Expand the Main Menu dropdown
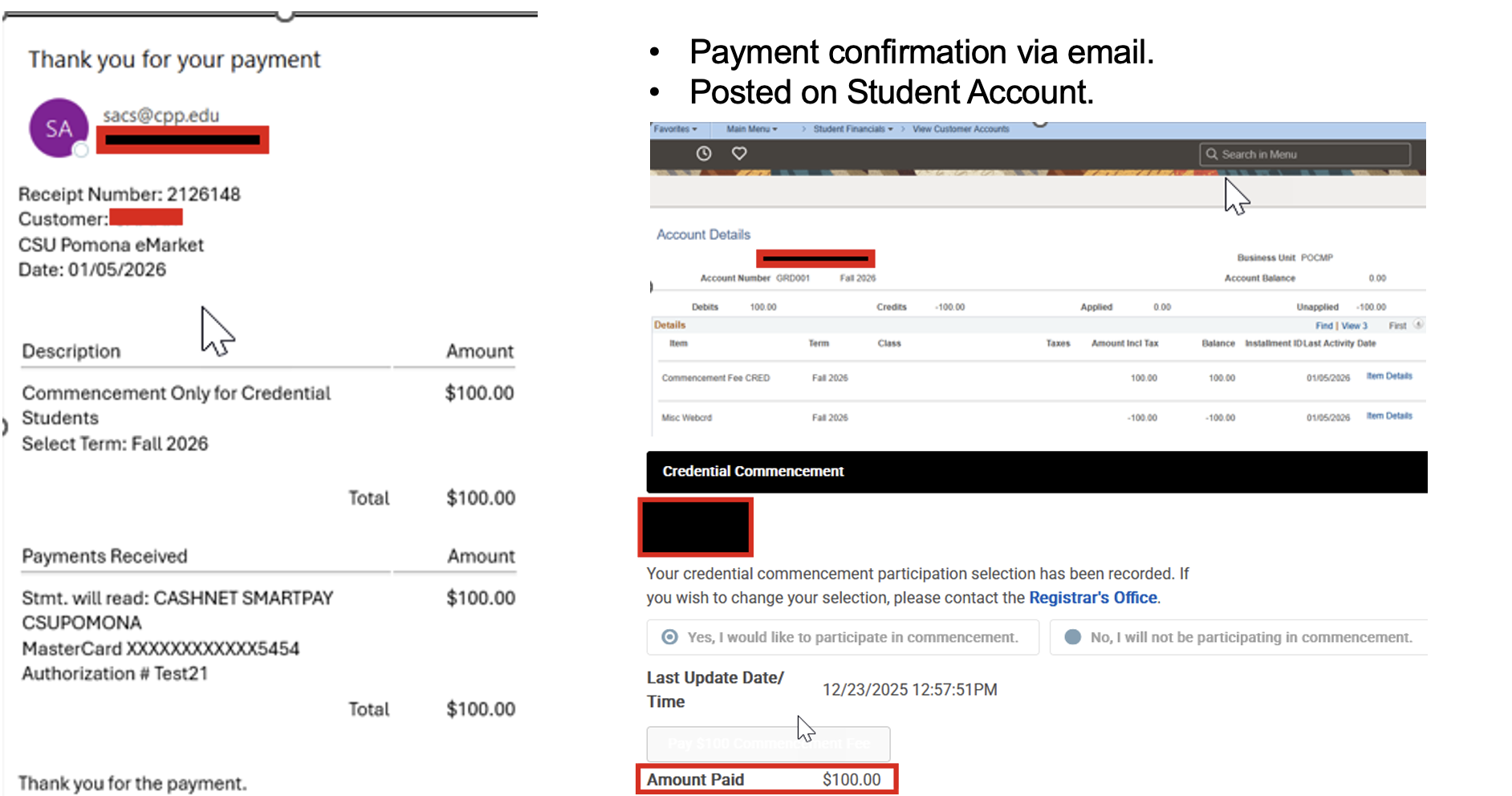The width and height of the screenshot is (1512, 796). pos(751,129)
